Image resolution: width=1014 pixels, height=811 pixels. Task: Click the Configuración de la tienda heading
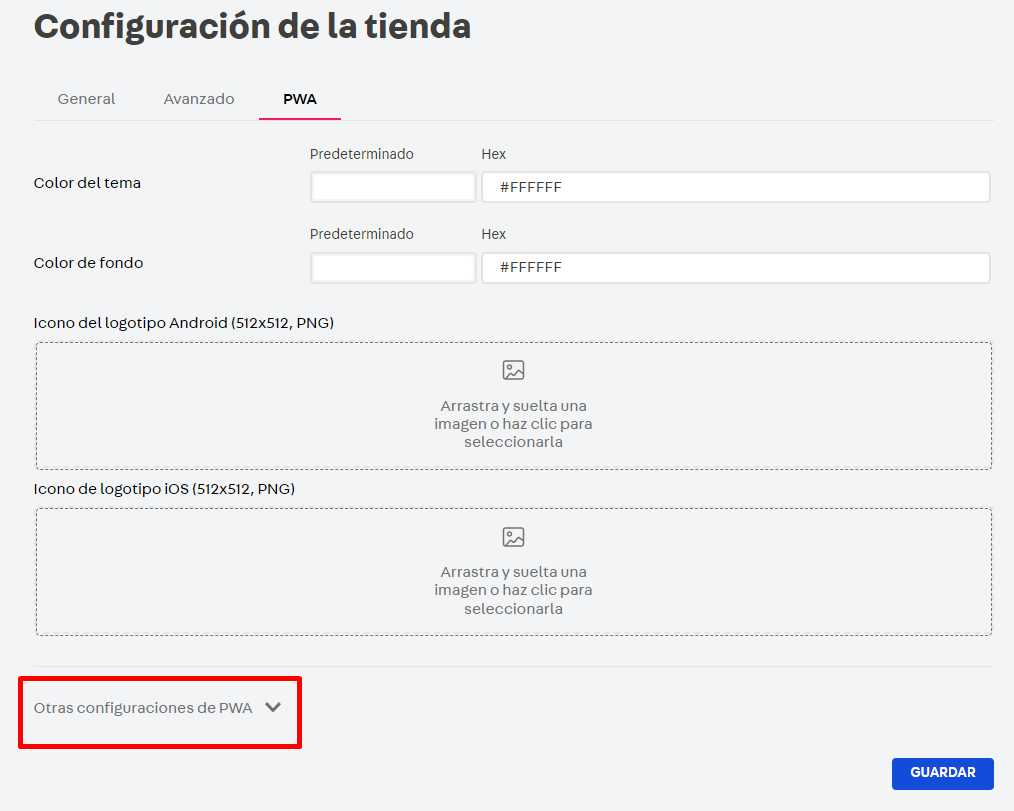coord(252,27)
